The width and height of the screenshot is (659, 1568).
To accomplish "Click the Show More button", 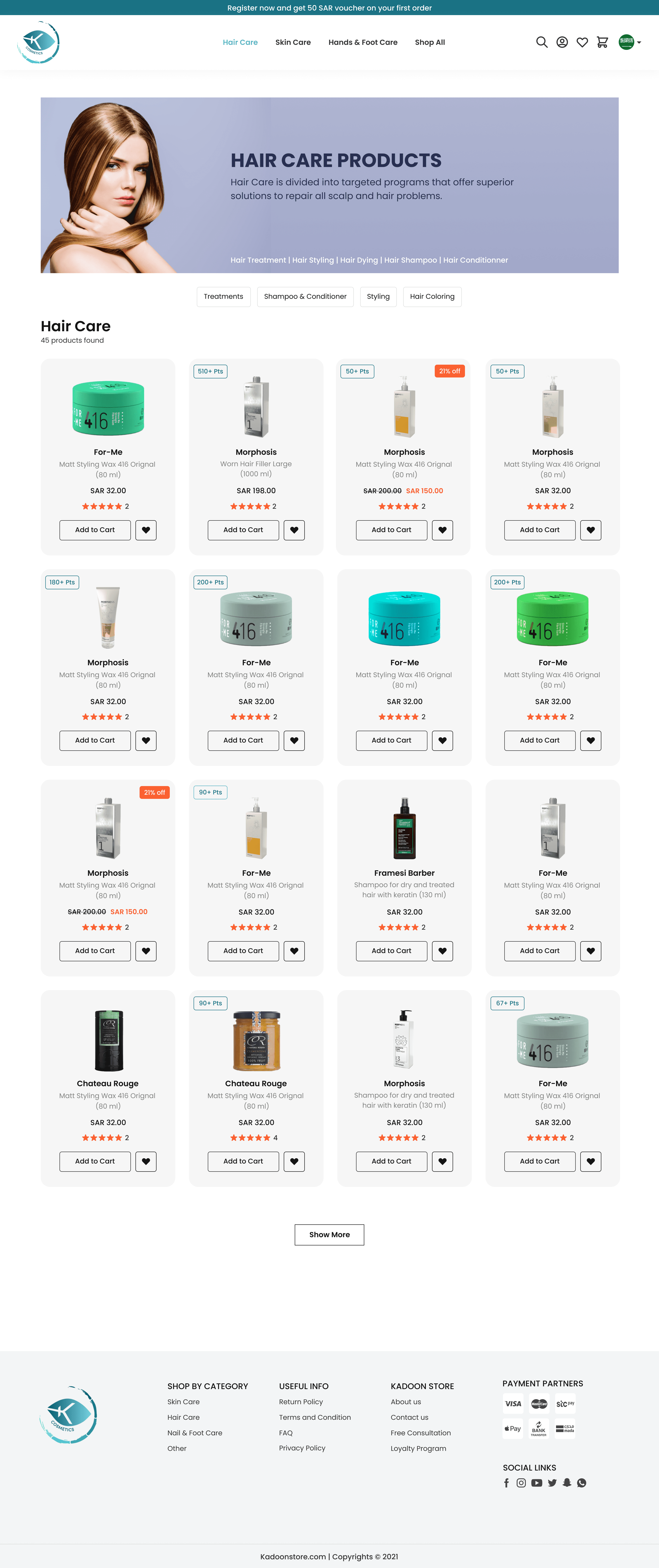I will point(329,1234).
